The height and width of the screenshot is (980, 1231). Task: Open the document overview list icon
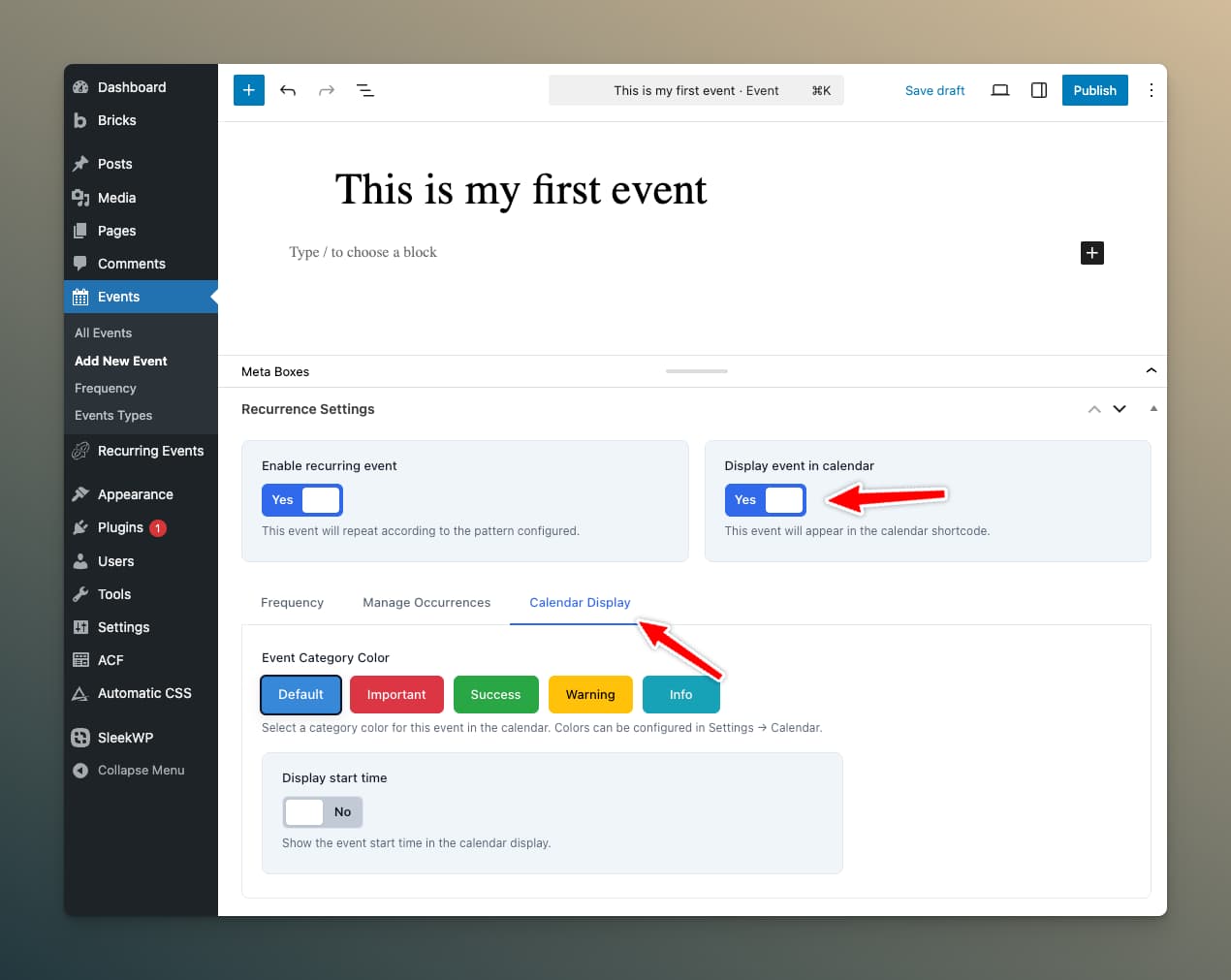365,90
